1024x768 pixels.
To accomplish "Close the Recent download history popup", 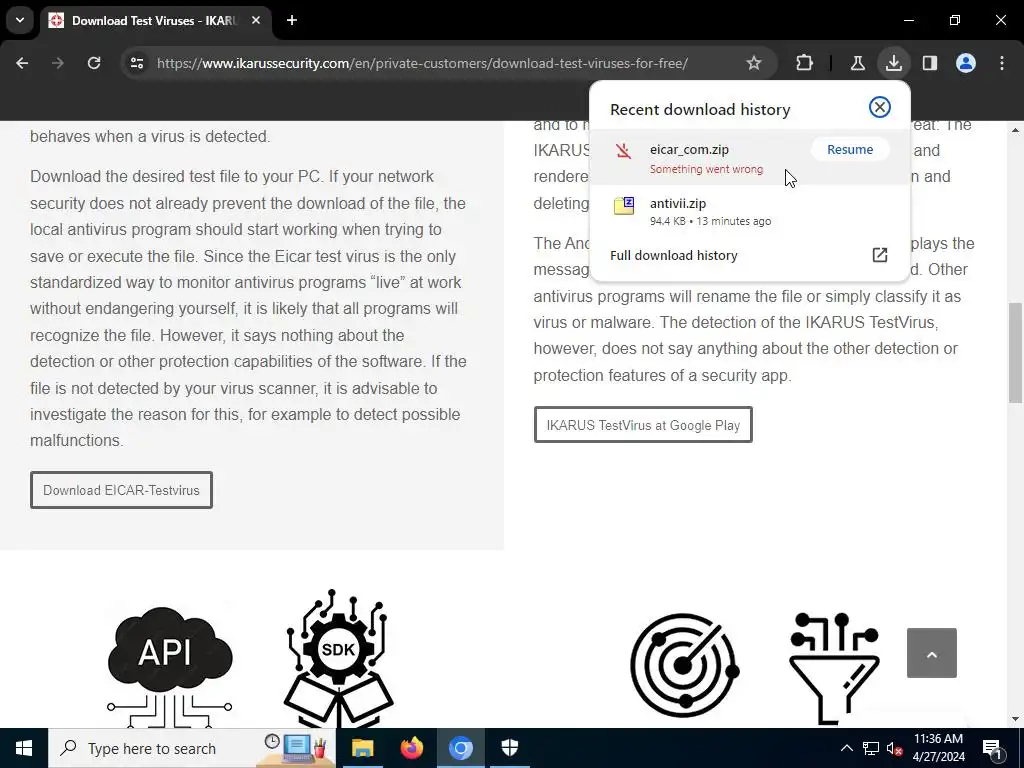I will coord(880,107).
